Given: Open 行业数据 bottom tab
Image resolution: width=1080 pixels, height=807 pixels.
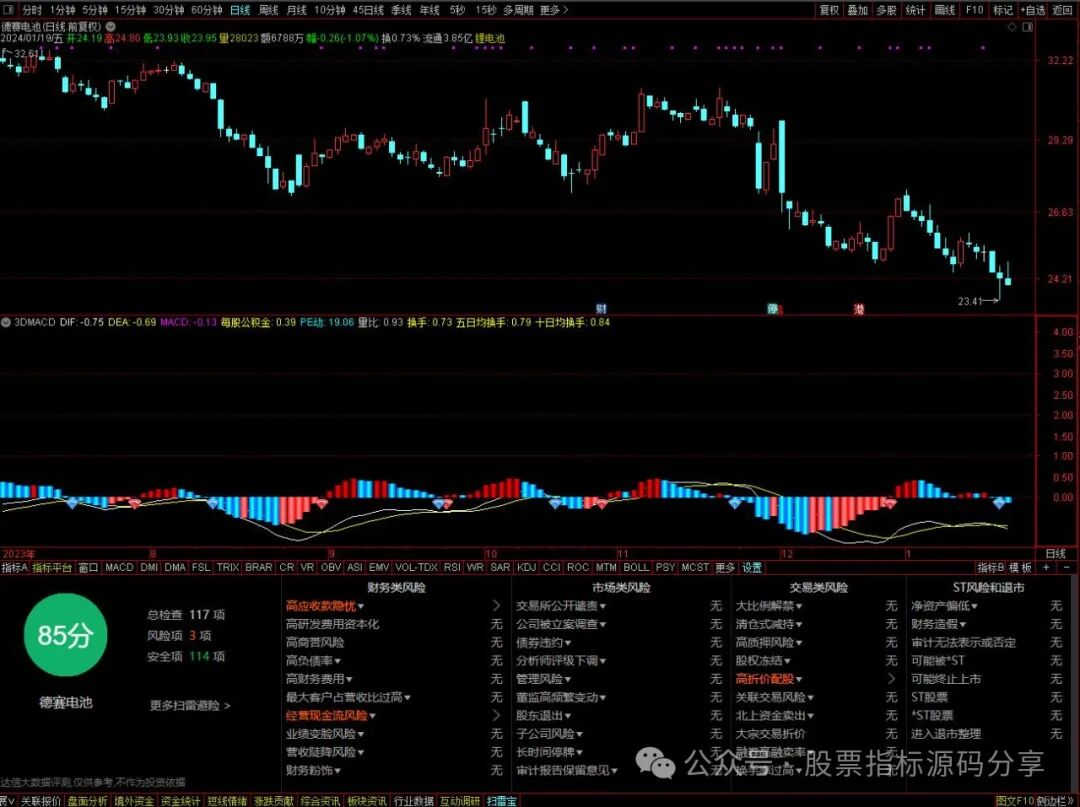Looking at the screenshot, I should (413, 801).
